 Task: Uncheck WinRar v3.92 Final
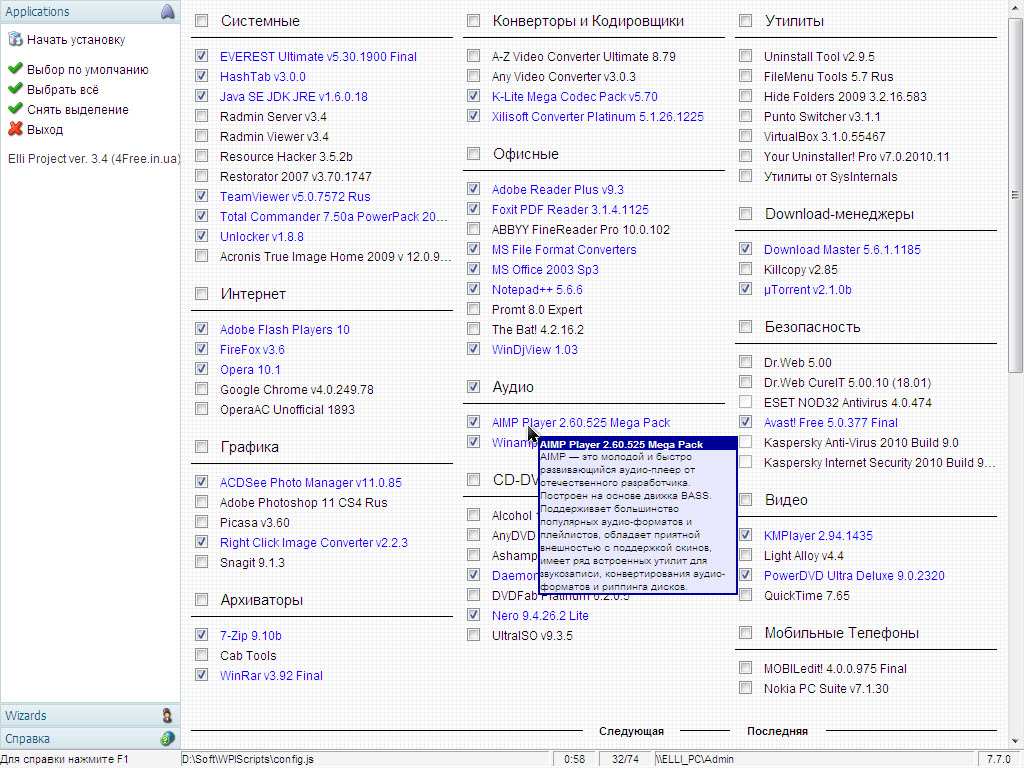(x=201, y=675)
